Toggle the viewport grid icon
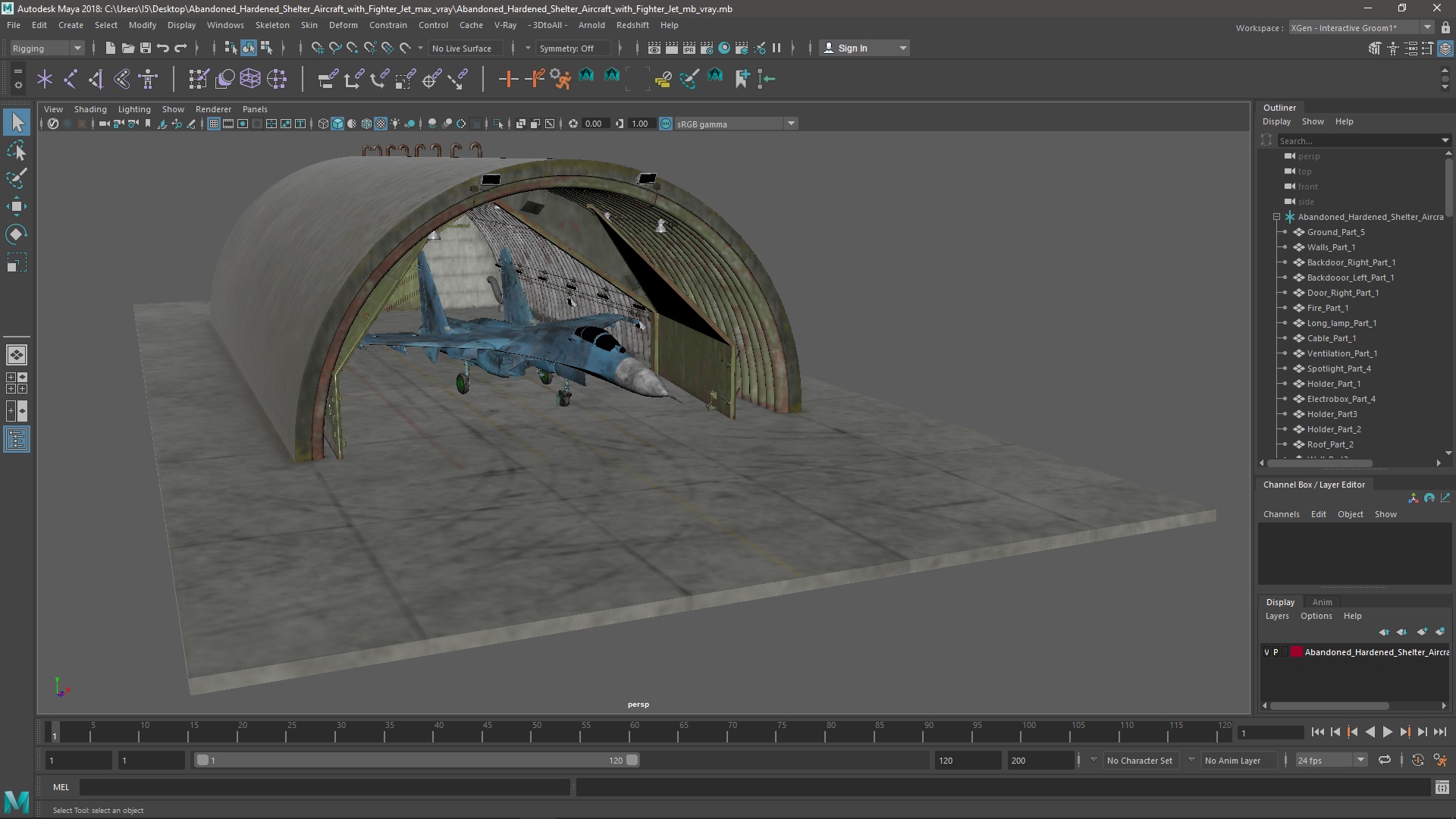 (214, 124)
